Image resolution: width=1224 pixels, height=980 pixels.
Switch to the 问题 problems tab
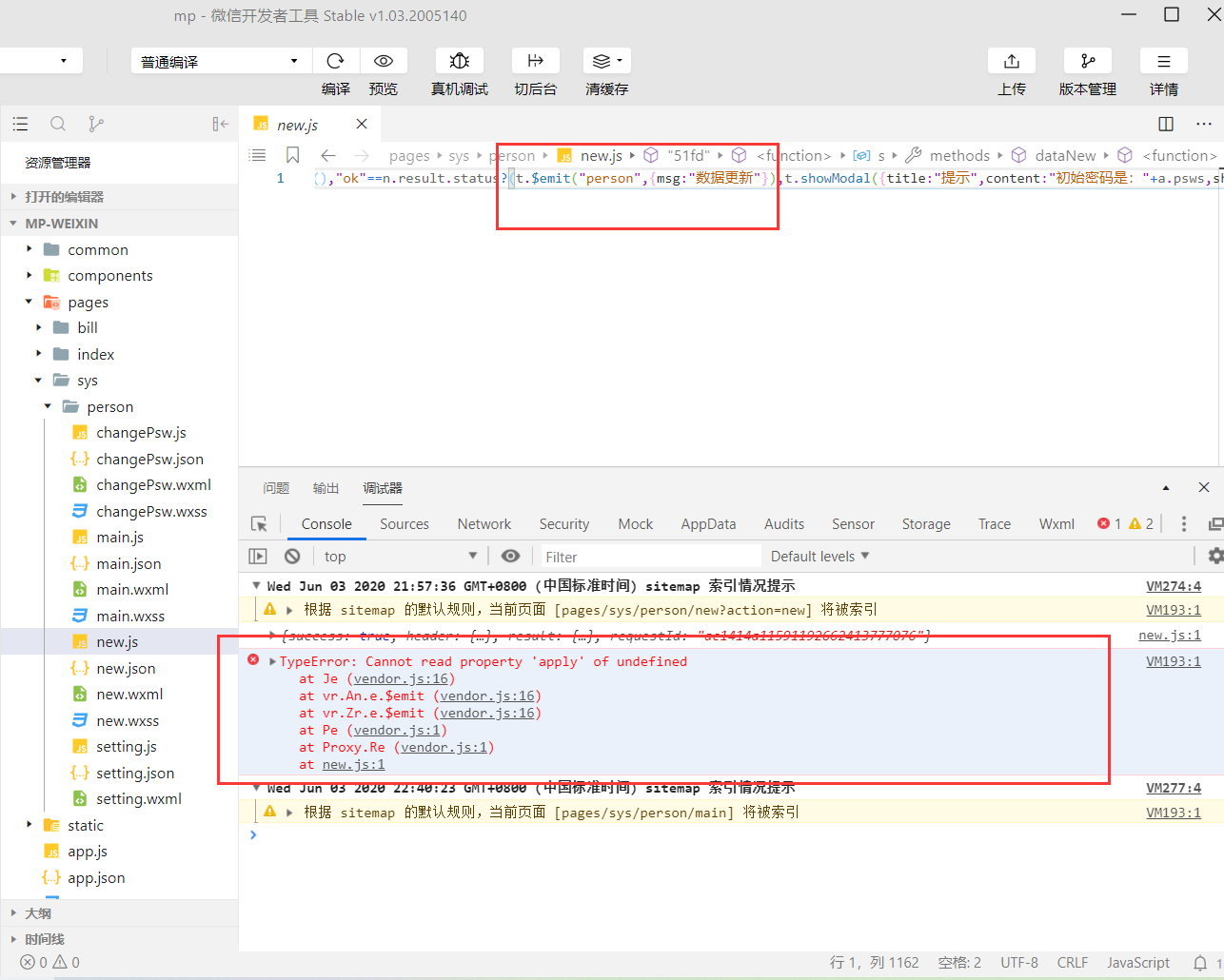(x=276, y=488)
